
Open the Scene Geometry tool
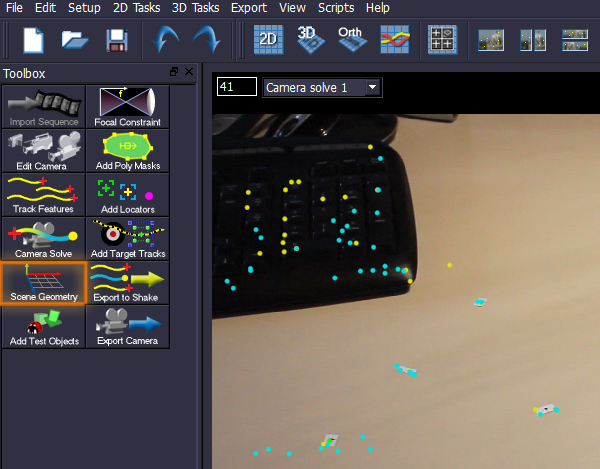[44, 283]
